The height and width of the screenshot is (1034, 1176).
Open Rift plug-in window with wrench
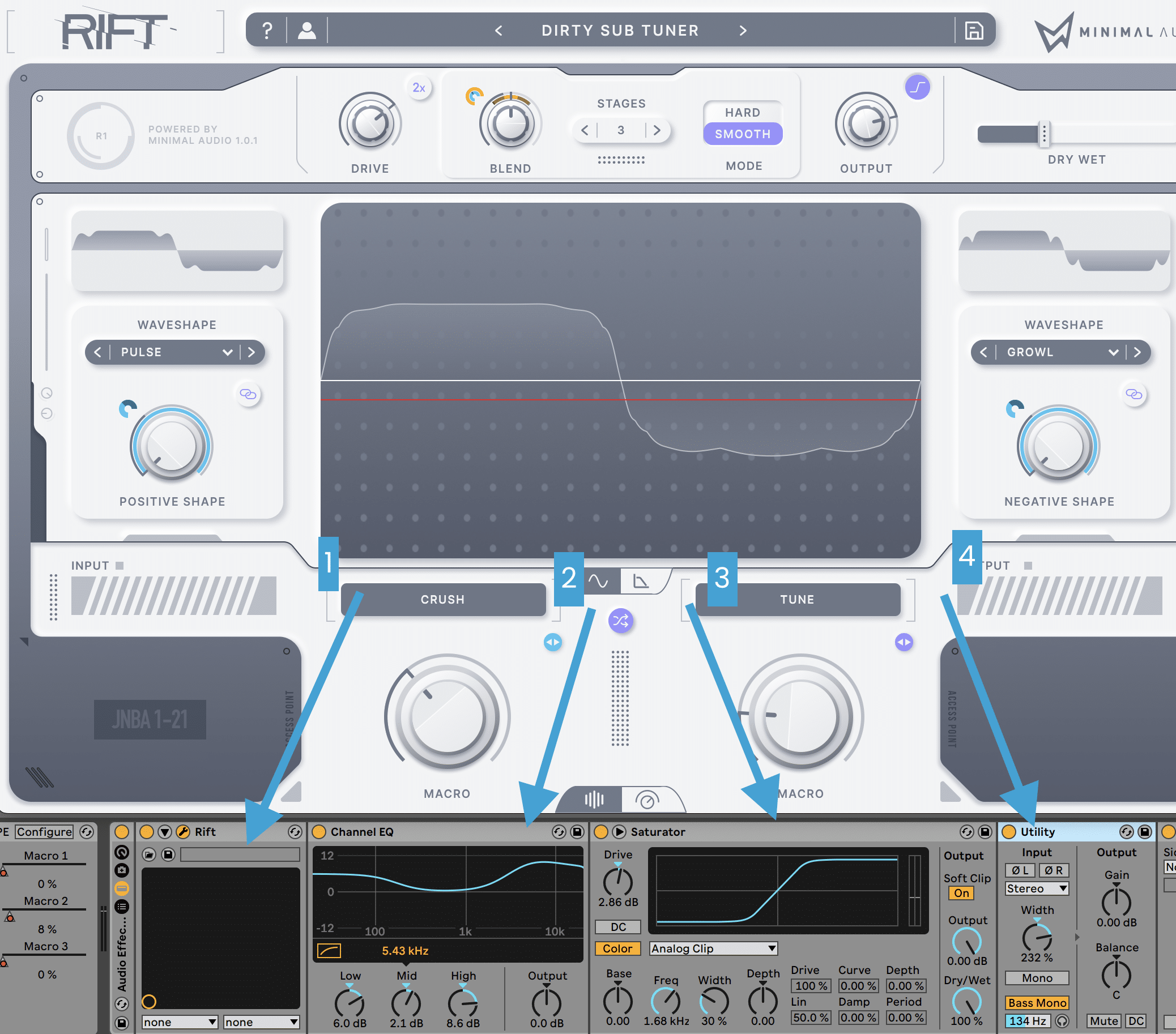click(x=183, y=832)
